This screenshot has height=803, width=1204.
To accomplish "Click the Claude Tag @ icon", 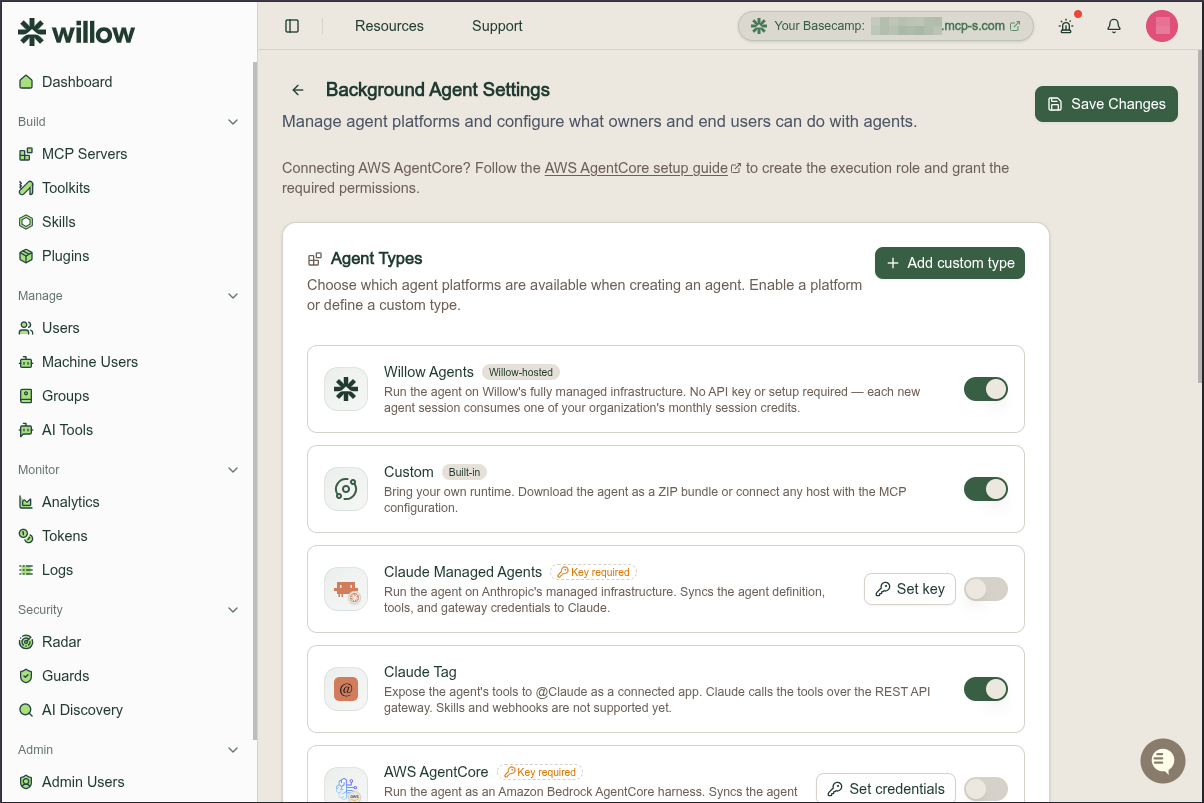I will point(346,689).
